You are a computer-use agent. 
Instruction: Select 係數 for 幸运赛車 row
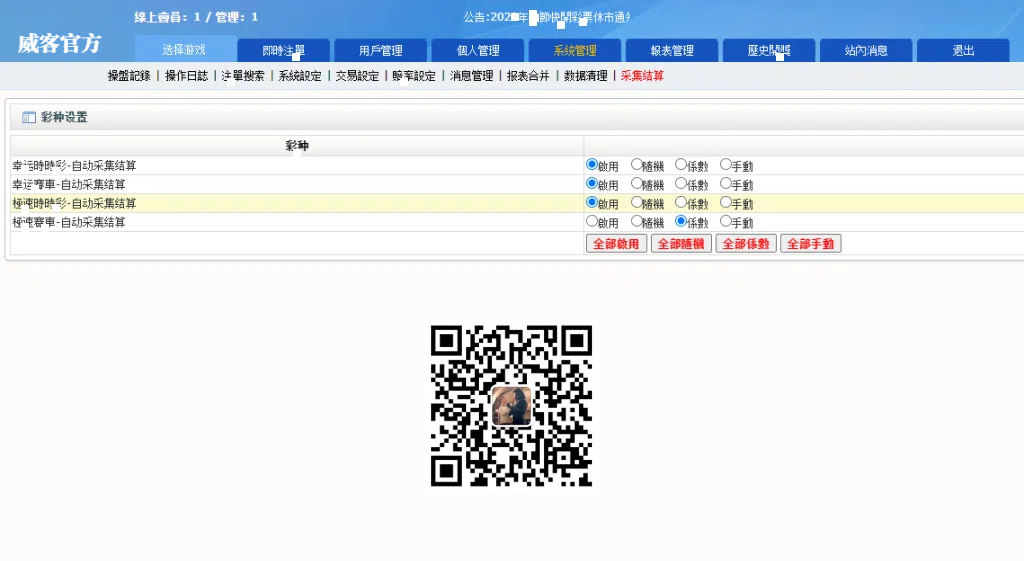point(681,184)
